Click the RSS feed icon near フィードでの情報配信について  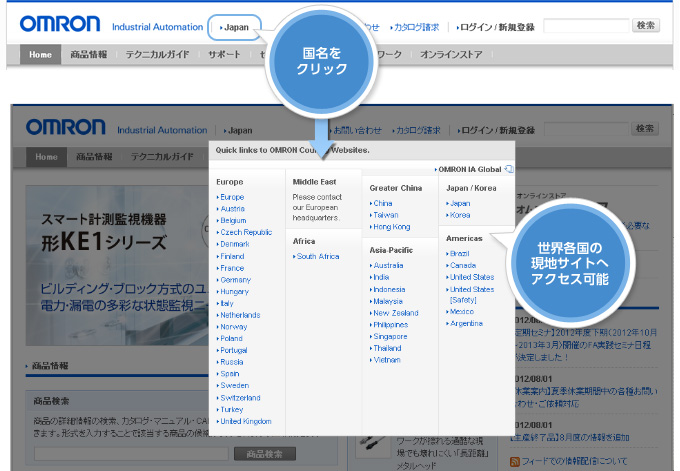point(515,461)
